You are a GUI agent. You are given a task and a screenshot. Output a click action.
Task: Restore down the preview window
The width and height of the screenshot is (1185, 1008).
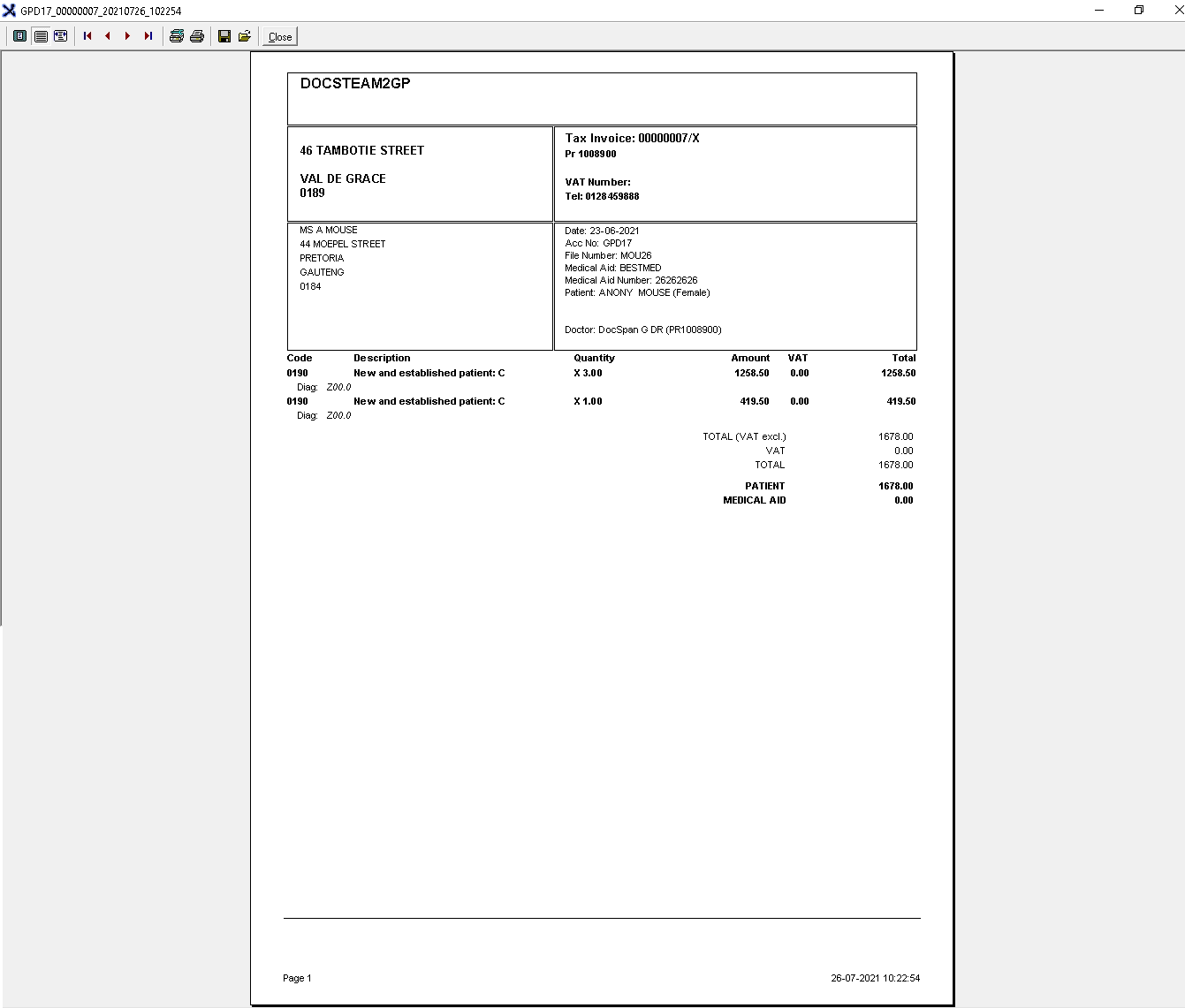pyautogui.click(x=1139, y=11)
